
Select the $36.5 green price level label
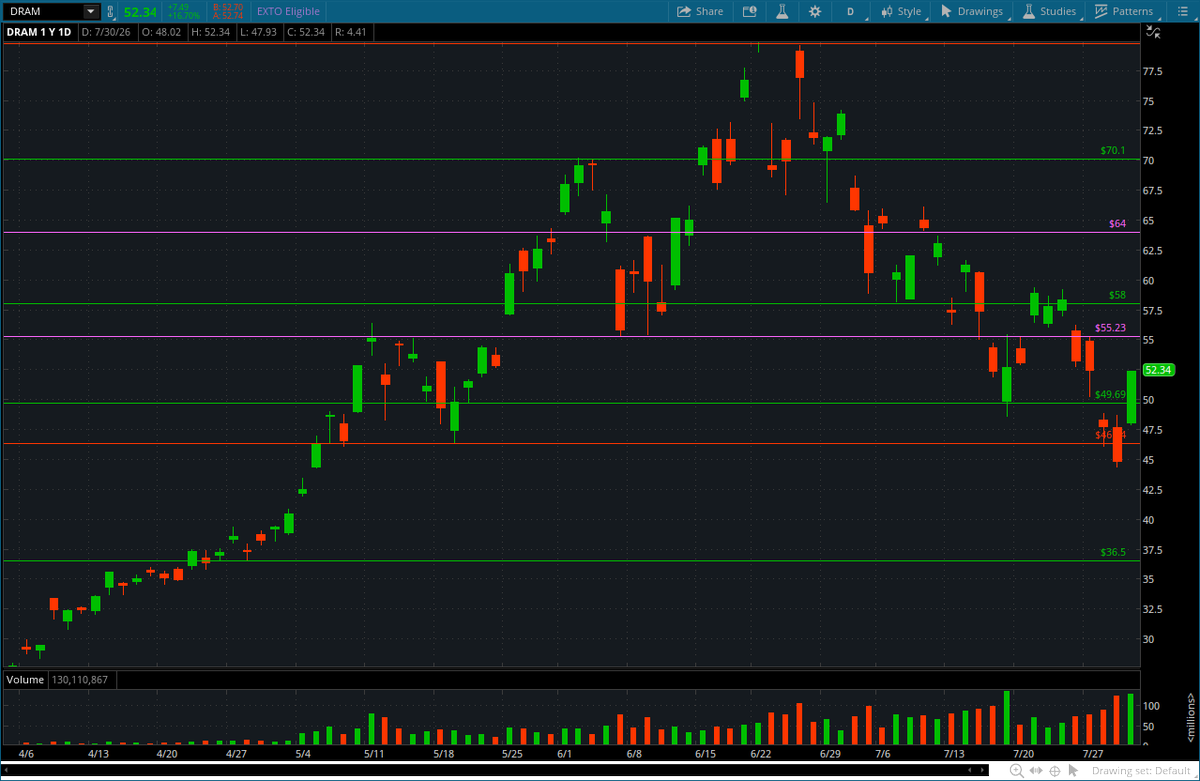point(1113,552)
